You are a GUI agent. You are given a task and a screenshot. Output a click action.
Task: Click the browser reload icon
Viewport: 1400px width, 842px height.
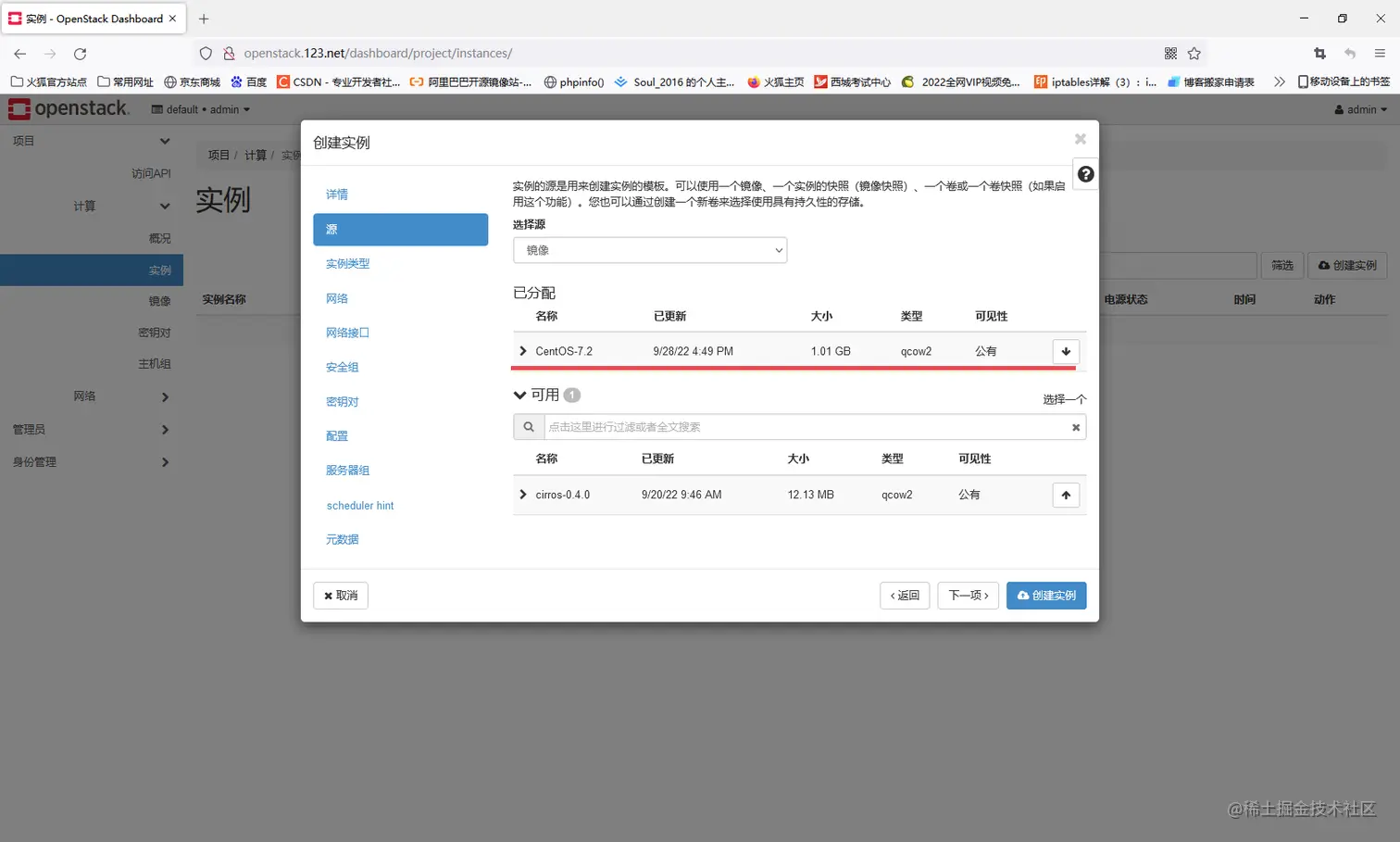pos(80,53)
